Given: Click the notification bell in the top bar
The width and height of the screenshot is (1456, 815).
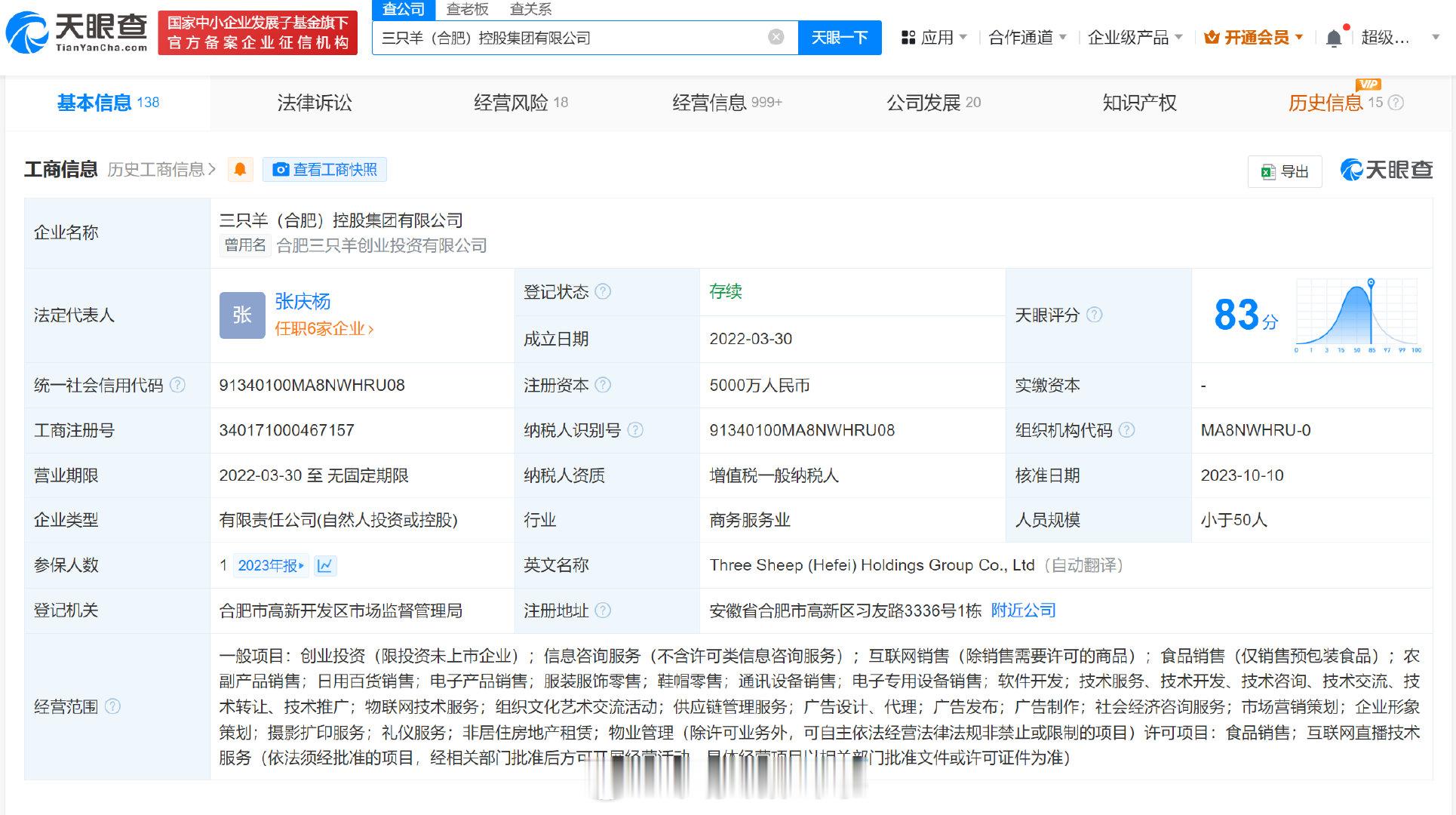Looking at the screenshot, I should (1334, 38).
